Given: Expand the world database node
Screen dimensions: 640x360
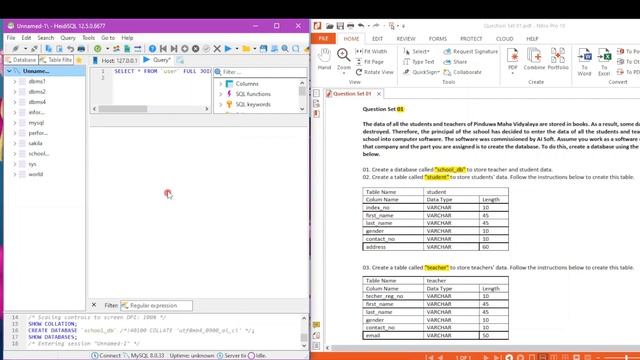Looking at the screenshot, I should pos(15,174).
